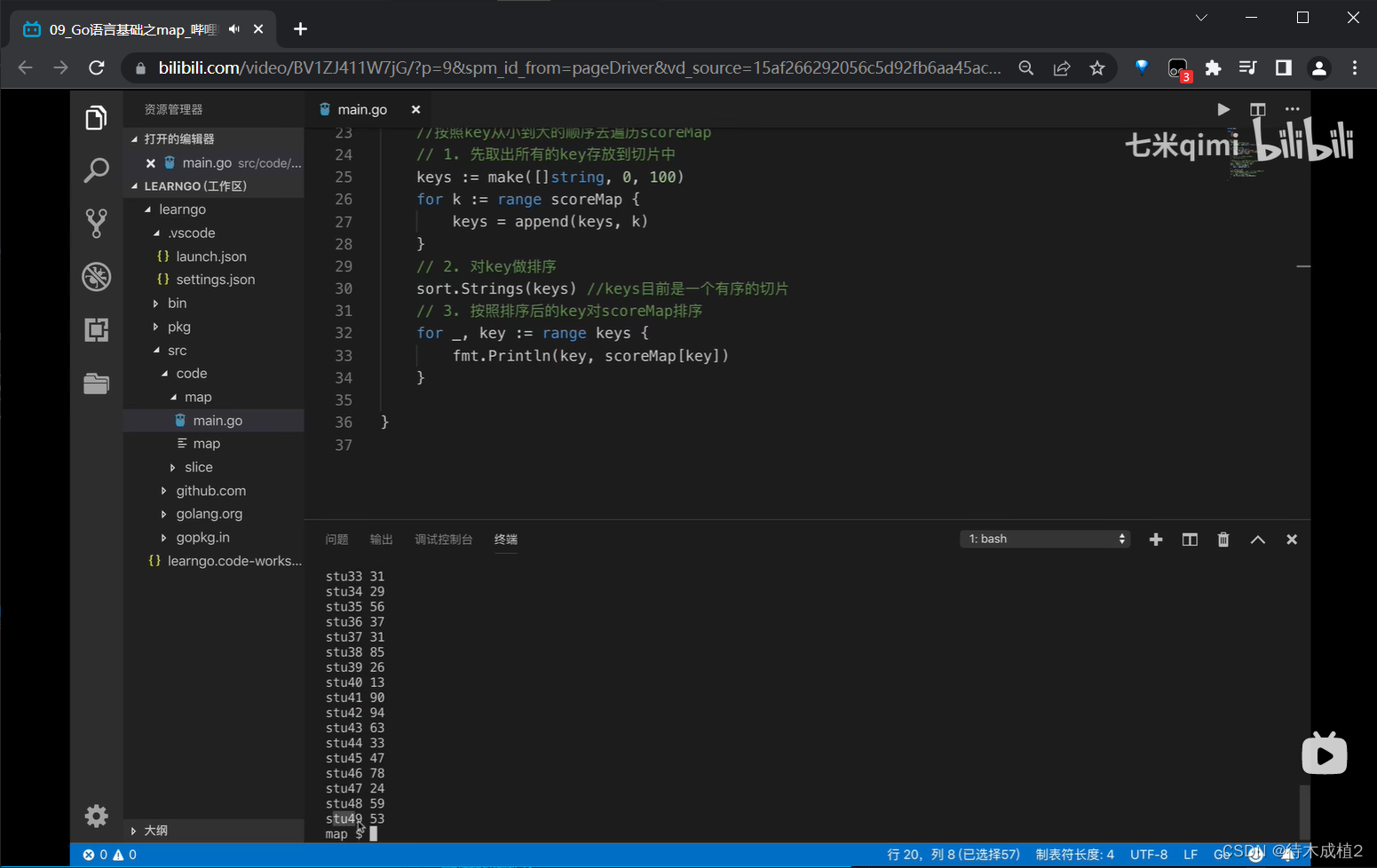Open the Source Control view icon
The width and height of the screenshot is (1377, 868).
(96, 223)
